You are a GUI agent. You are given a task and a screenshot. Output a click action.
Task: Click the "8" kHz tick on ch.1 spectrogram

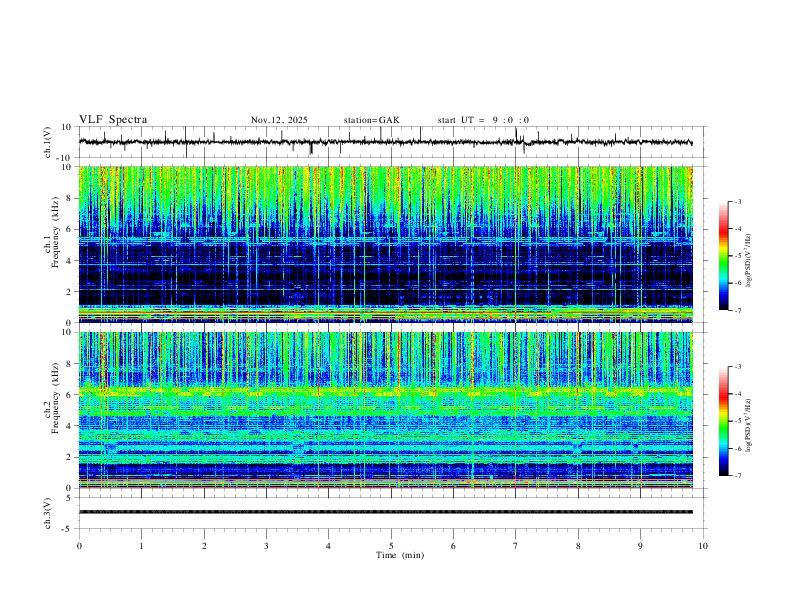tap(70, 198)
